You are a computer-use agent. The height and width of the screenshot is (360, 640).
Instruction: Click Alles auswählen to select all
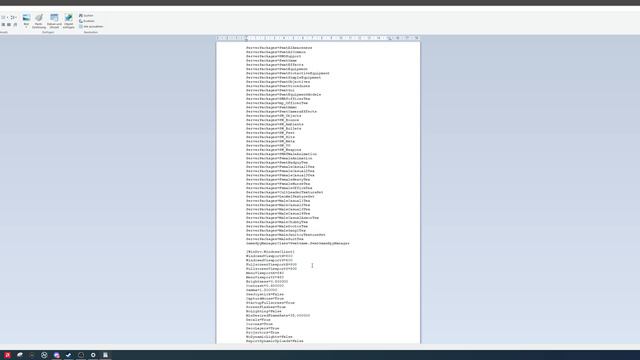pos(91,27)
